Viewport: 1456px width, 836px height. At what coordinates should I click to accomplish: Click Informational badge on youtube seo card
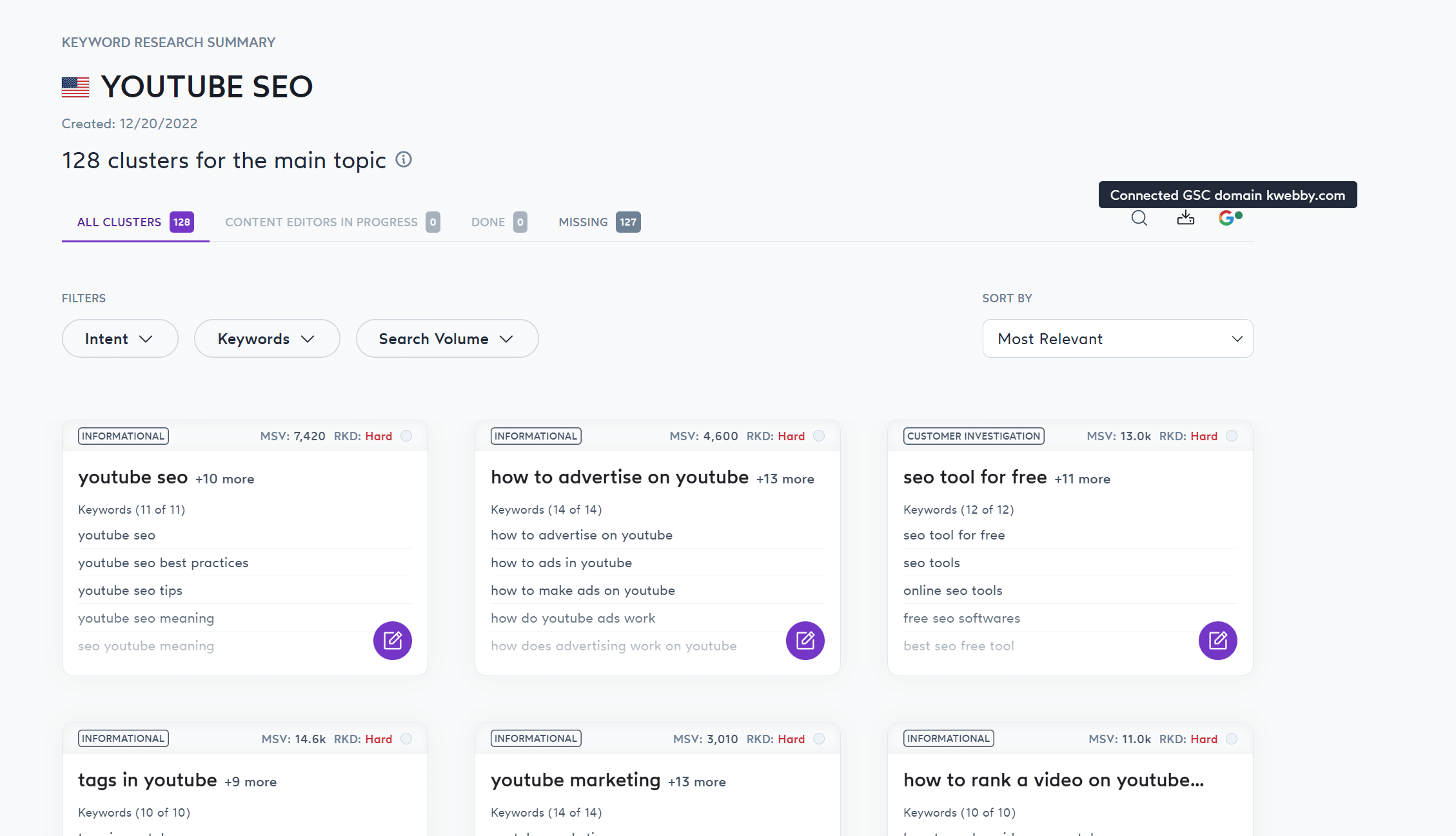tap(123, 436)
